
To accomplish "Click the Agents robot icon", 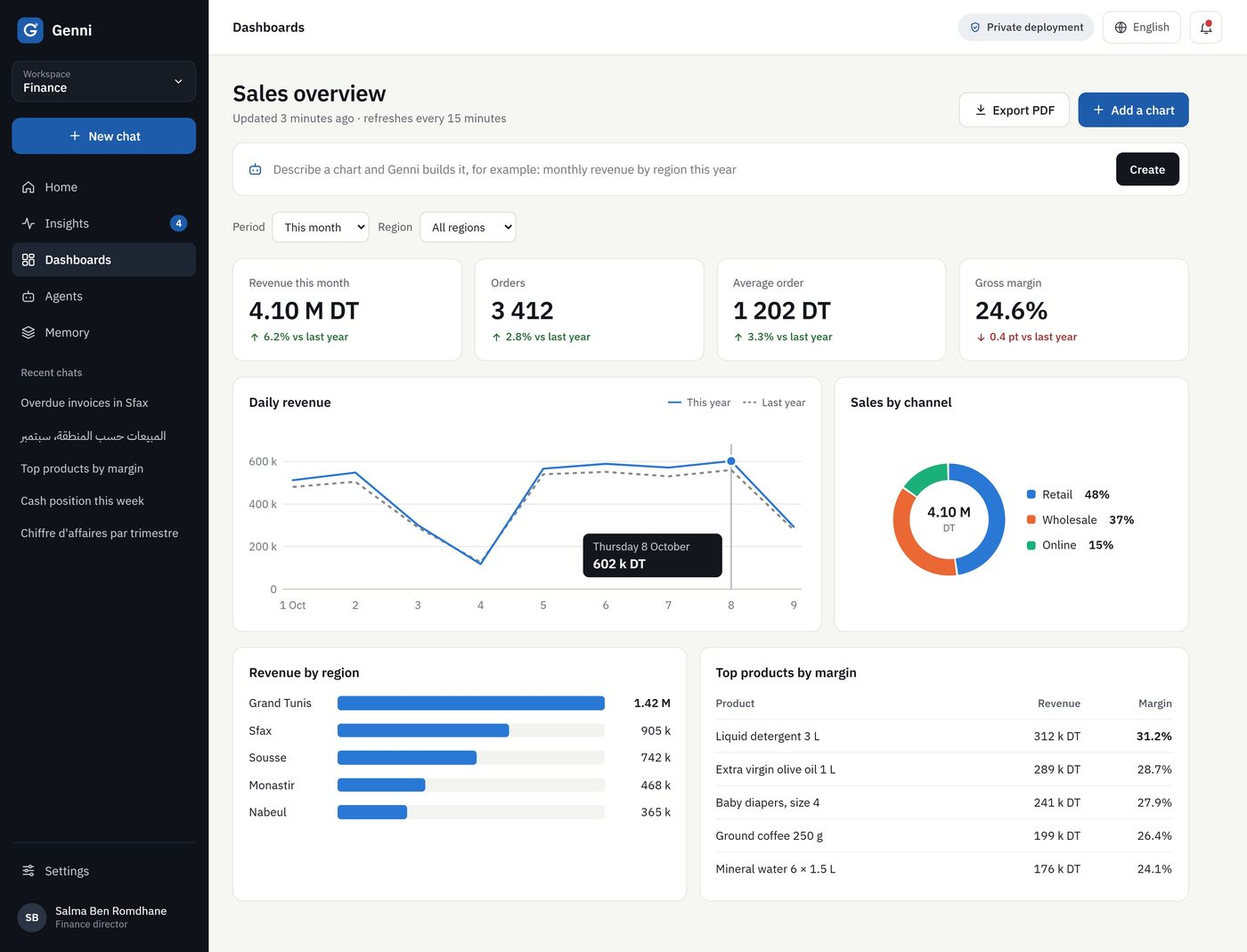I will click(x=29, y=297).
